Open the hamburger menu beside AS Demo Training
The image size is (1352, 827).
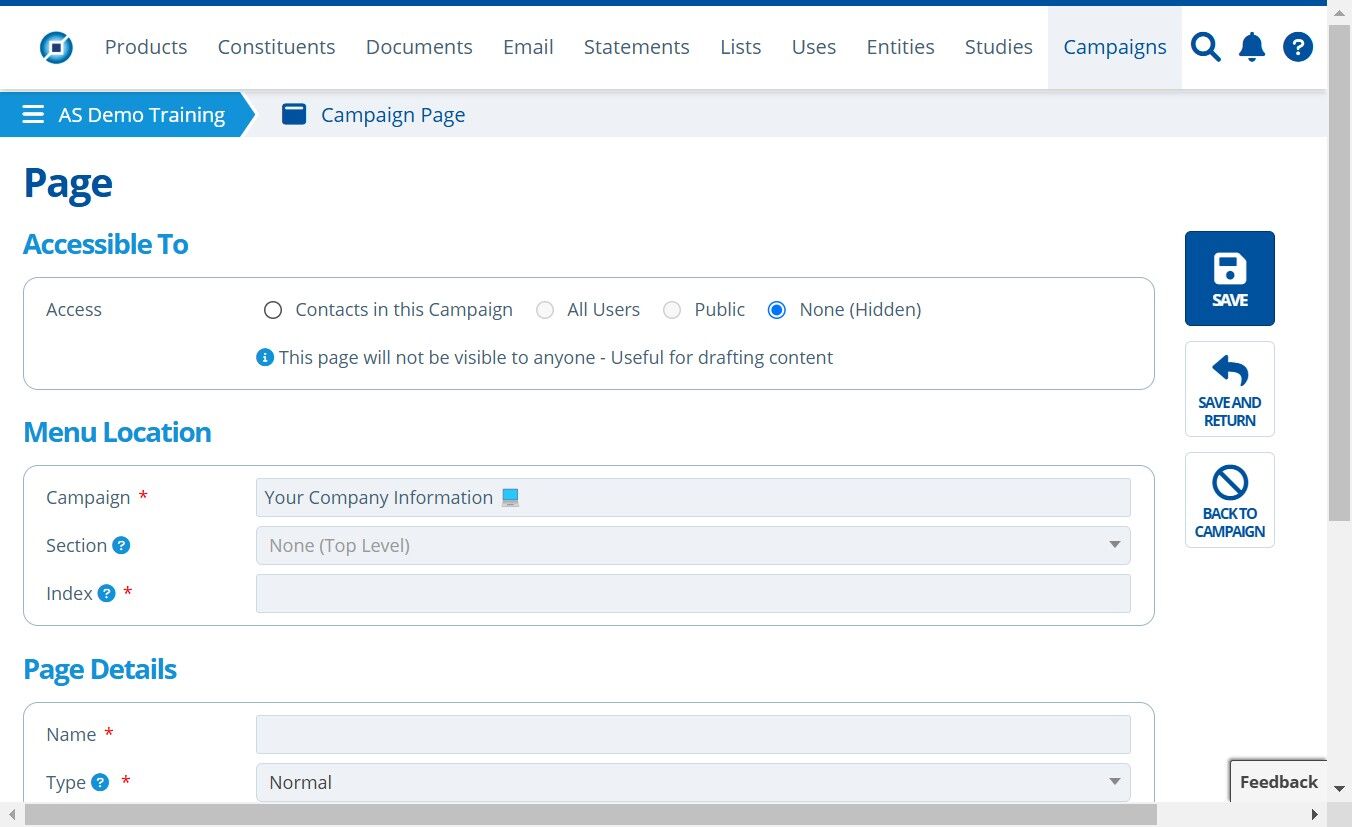coord(33,114)
